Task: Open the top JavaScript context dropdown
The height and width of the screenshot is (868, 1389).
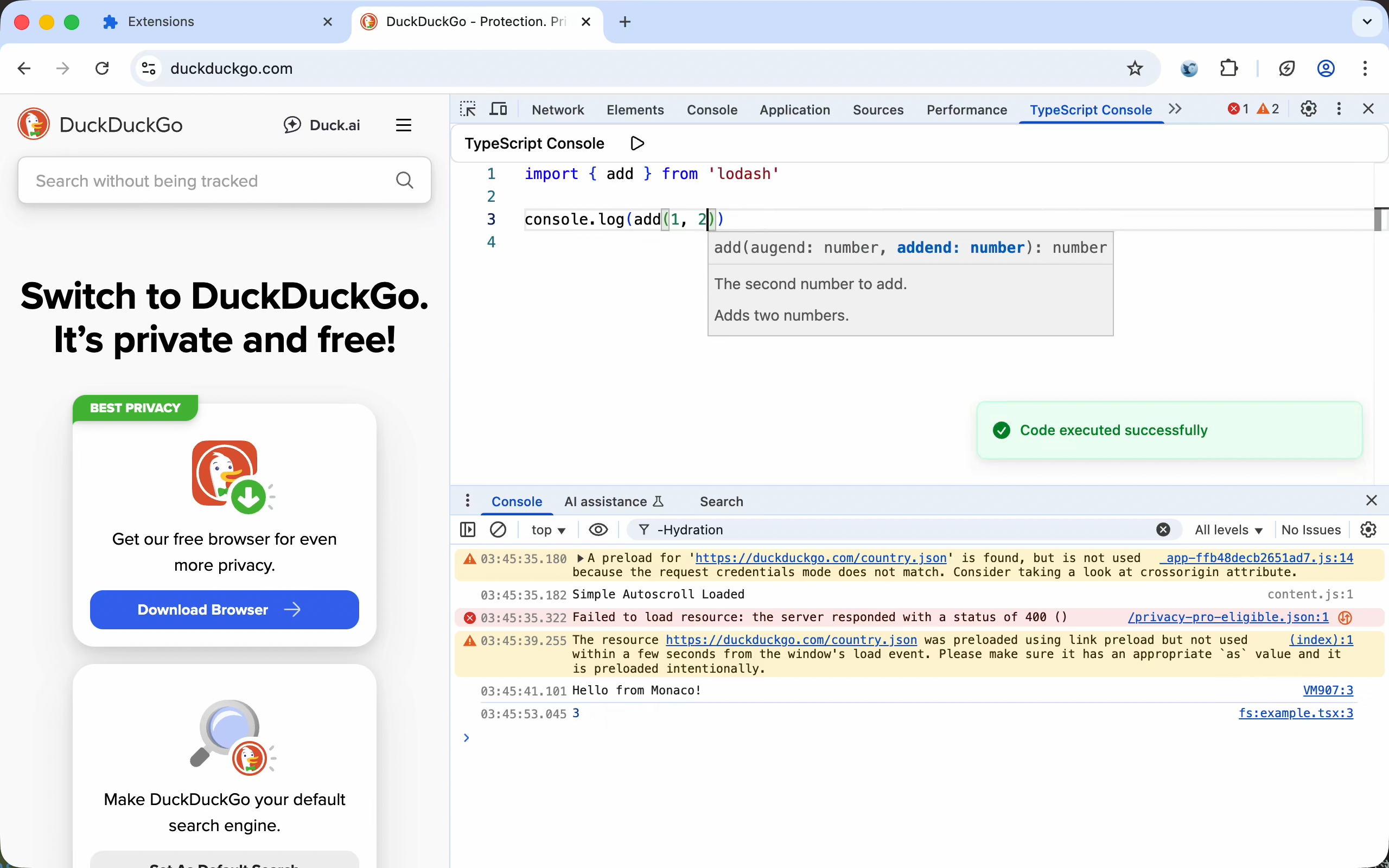Action: [x=548, y=530]
